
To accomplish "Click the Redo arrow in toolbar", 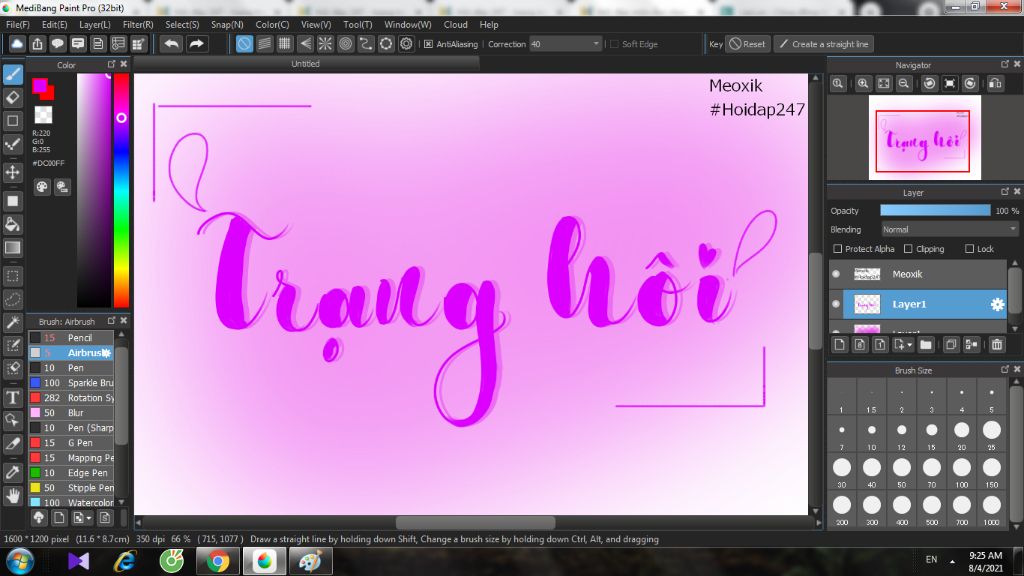I will (x=196, y=44).
